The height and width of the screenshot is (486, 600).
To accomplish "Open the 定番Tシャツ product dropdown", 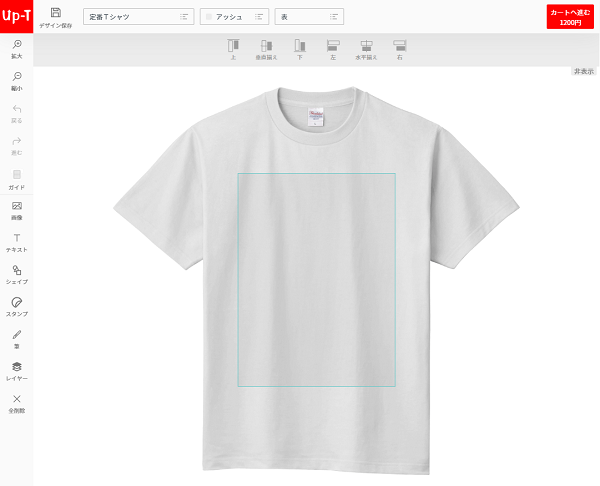I will 139,16.
